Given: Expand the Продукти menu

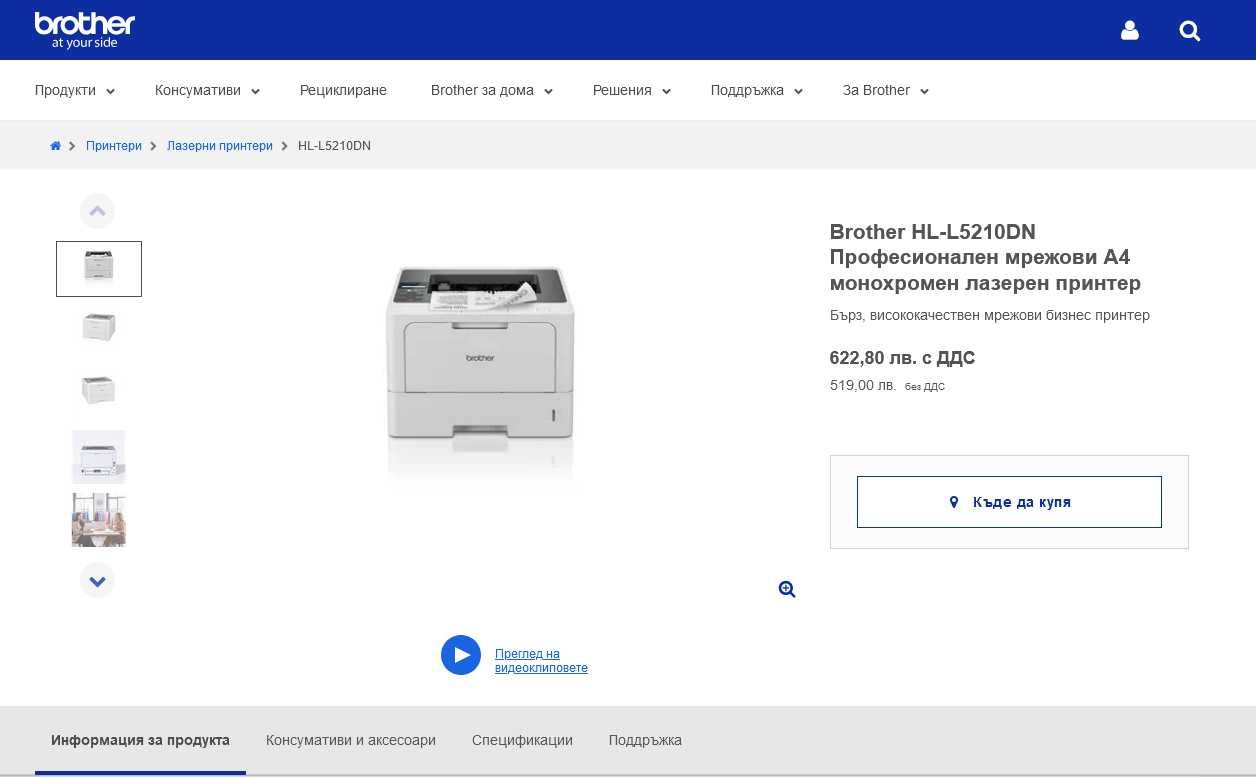Looking at the screenshot, I should 75,90.
